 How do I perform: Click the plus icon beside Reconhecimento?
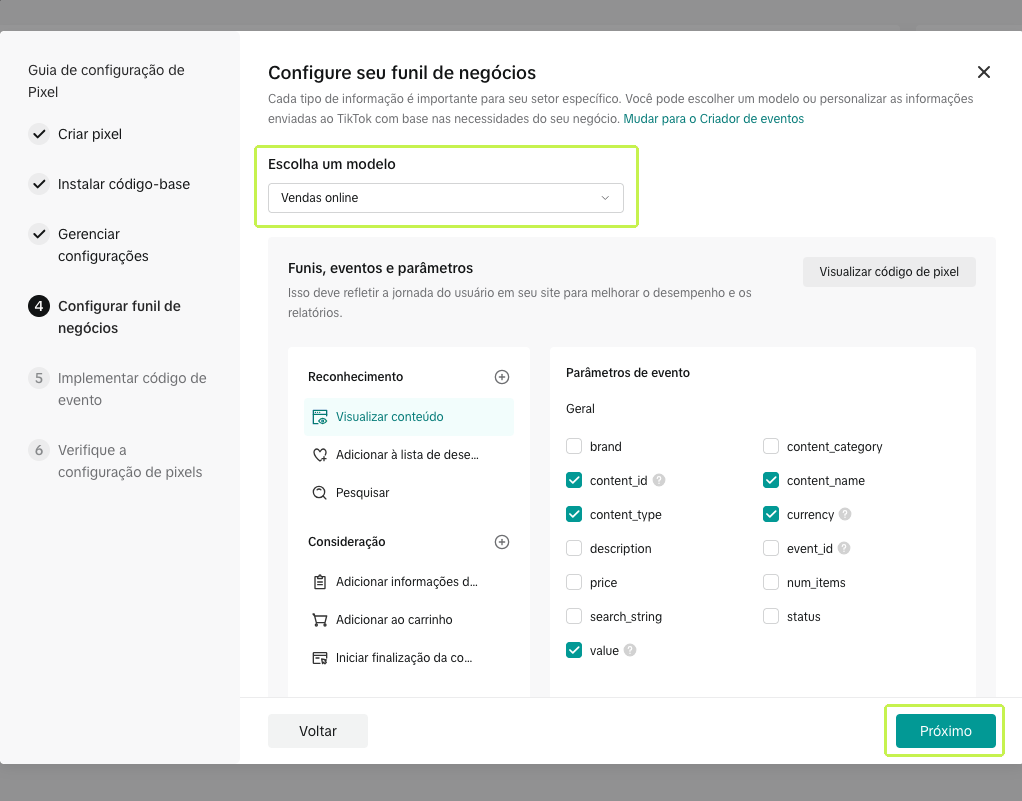click(x=502, y=377)
